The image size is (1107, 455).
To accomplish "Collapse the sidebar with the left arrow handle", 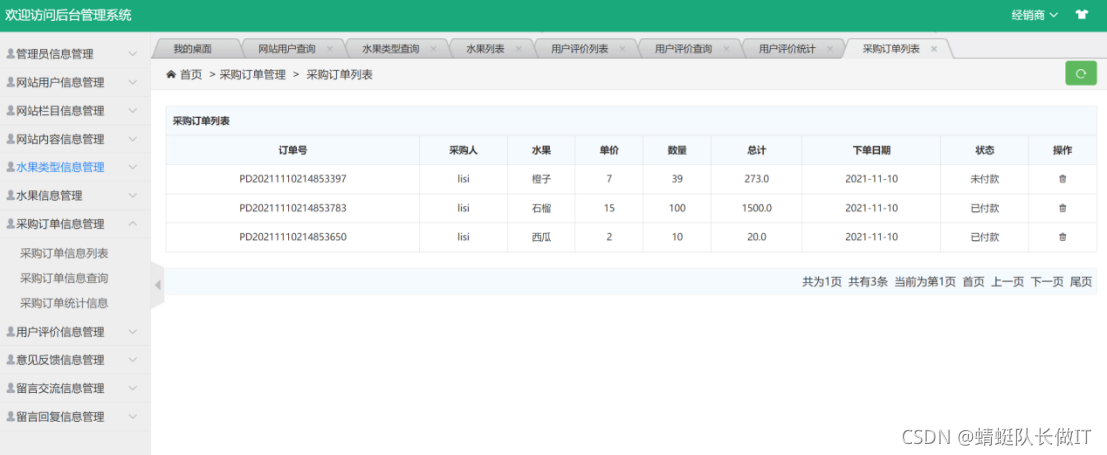I will pyautogui.click(x=157, y=285).
